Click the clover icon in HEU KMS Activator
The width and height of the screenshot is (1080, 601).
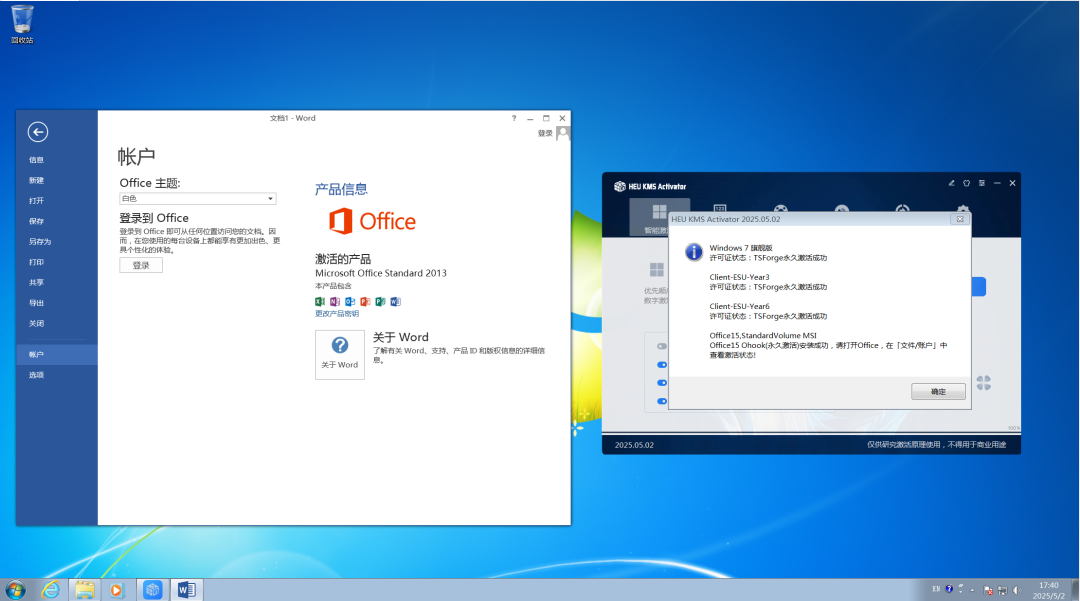tap(984, 383)
